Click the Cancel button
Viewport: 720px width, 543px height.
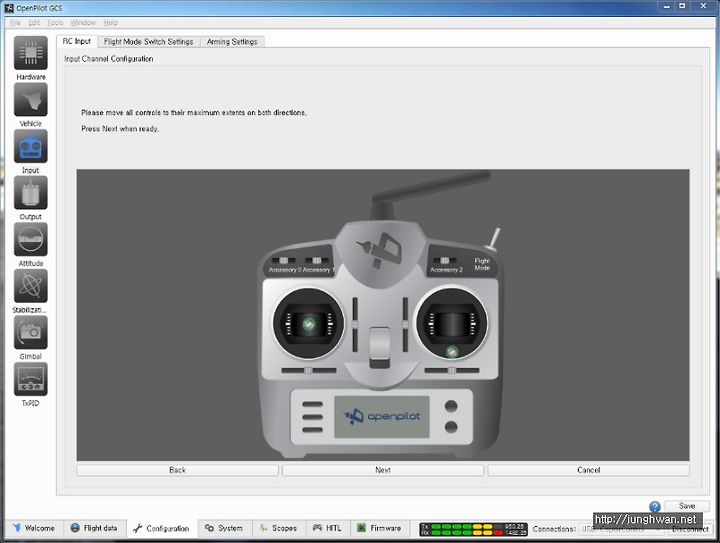pos(588,470)
